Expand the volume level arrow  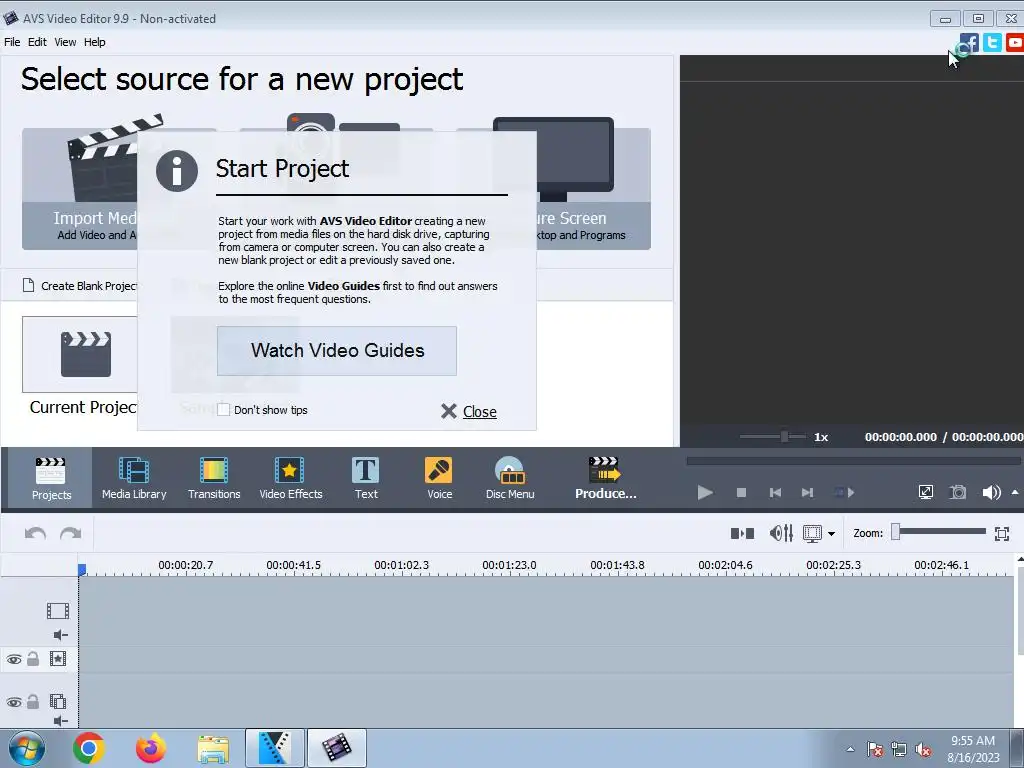(x=1015, y=492)
